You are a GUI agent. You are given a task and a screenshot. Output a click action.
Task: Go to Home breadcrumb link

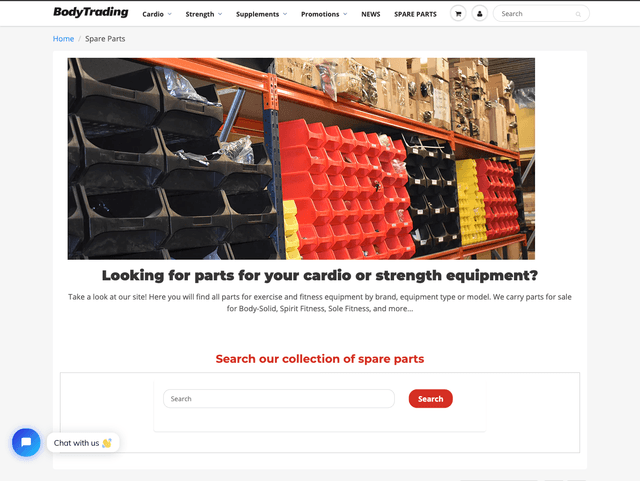pos(63,39)
